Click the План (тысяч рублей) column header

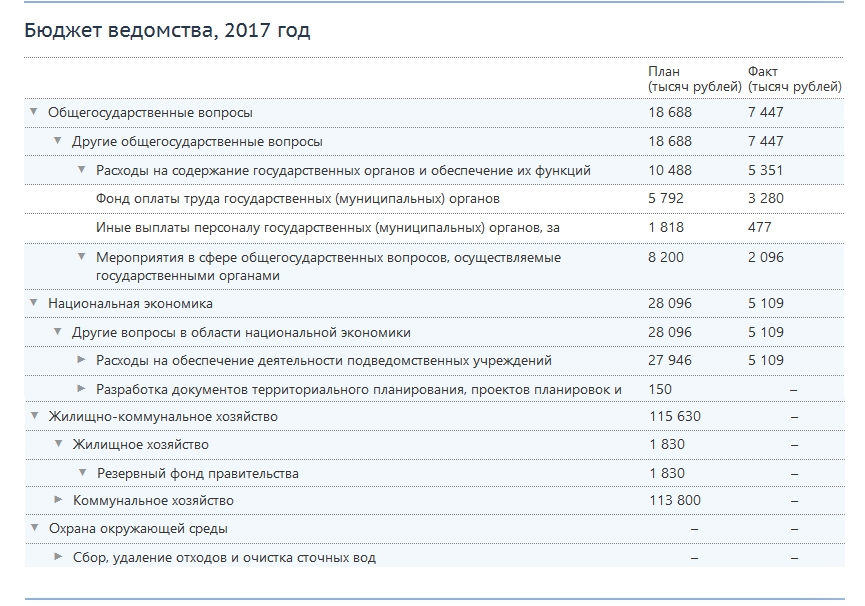point(695,79)
